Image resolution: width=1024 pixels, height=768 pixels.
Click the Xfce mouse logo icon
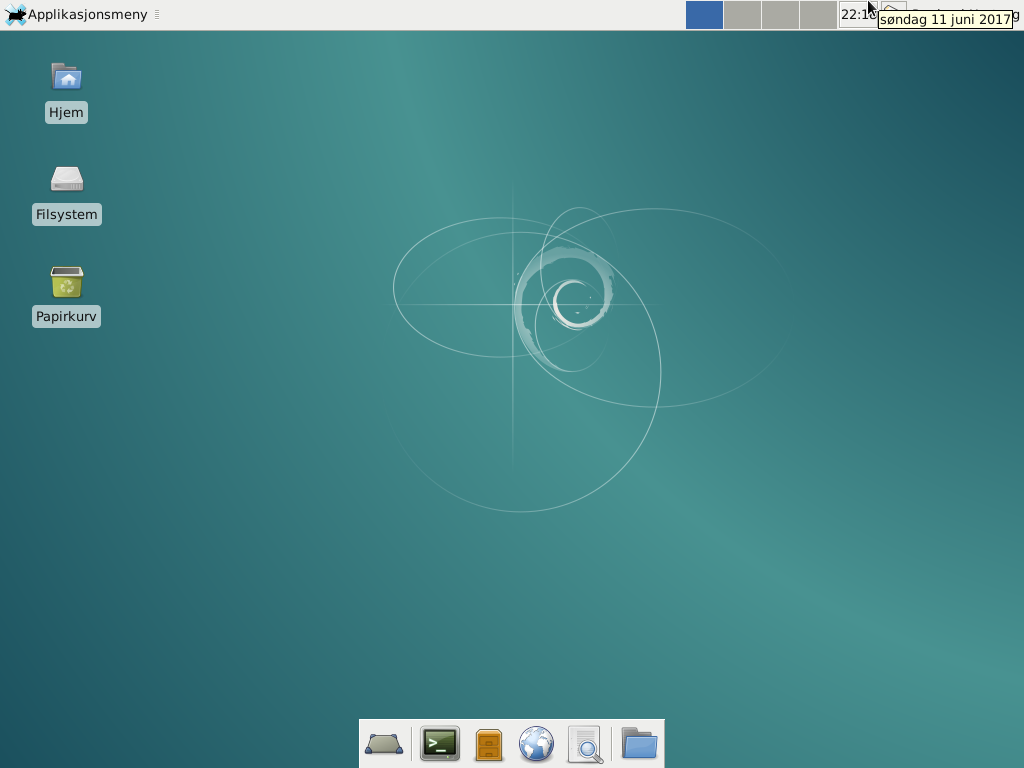point(15,14)
